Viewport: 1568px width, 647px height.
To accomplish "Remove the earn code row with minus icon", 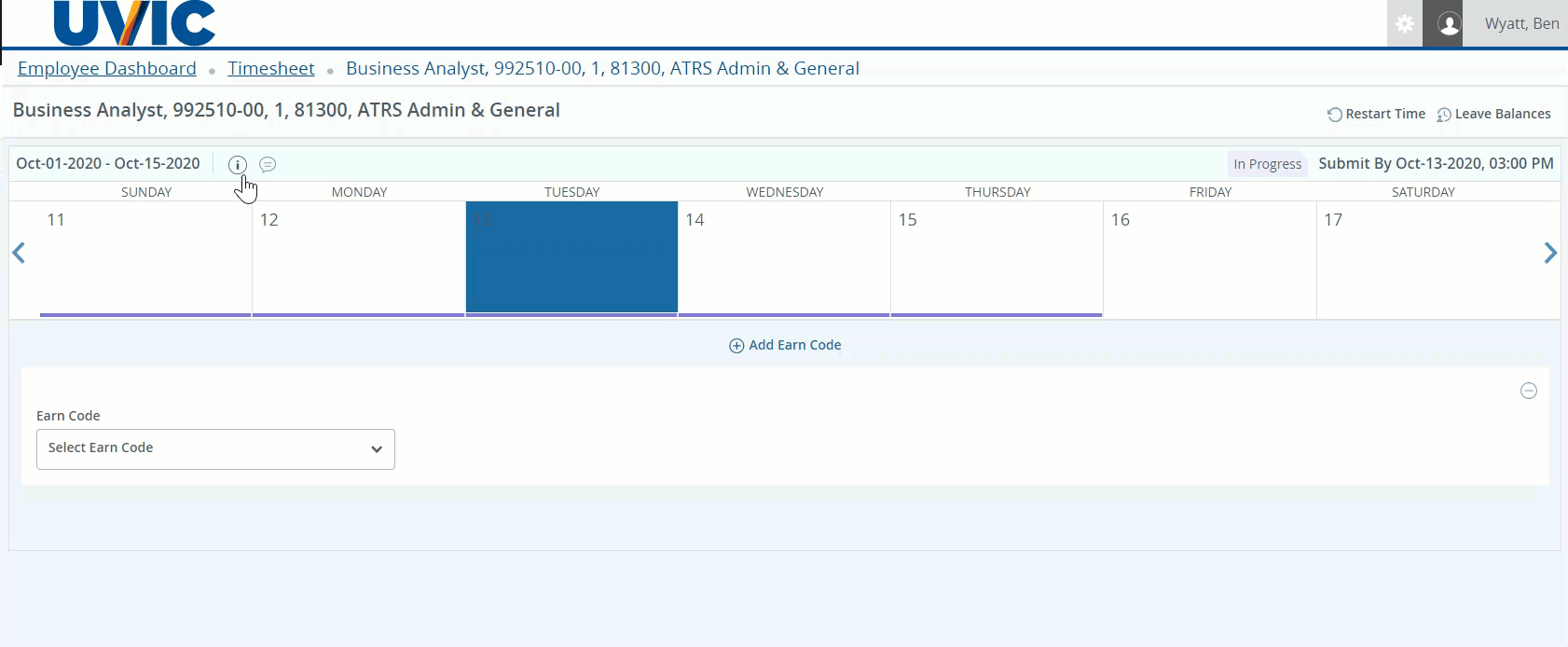I will pos(1529,391).
